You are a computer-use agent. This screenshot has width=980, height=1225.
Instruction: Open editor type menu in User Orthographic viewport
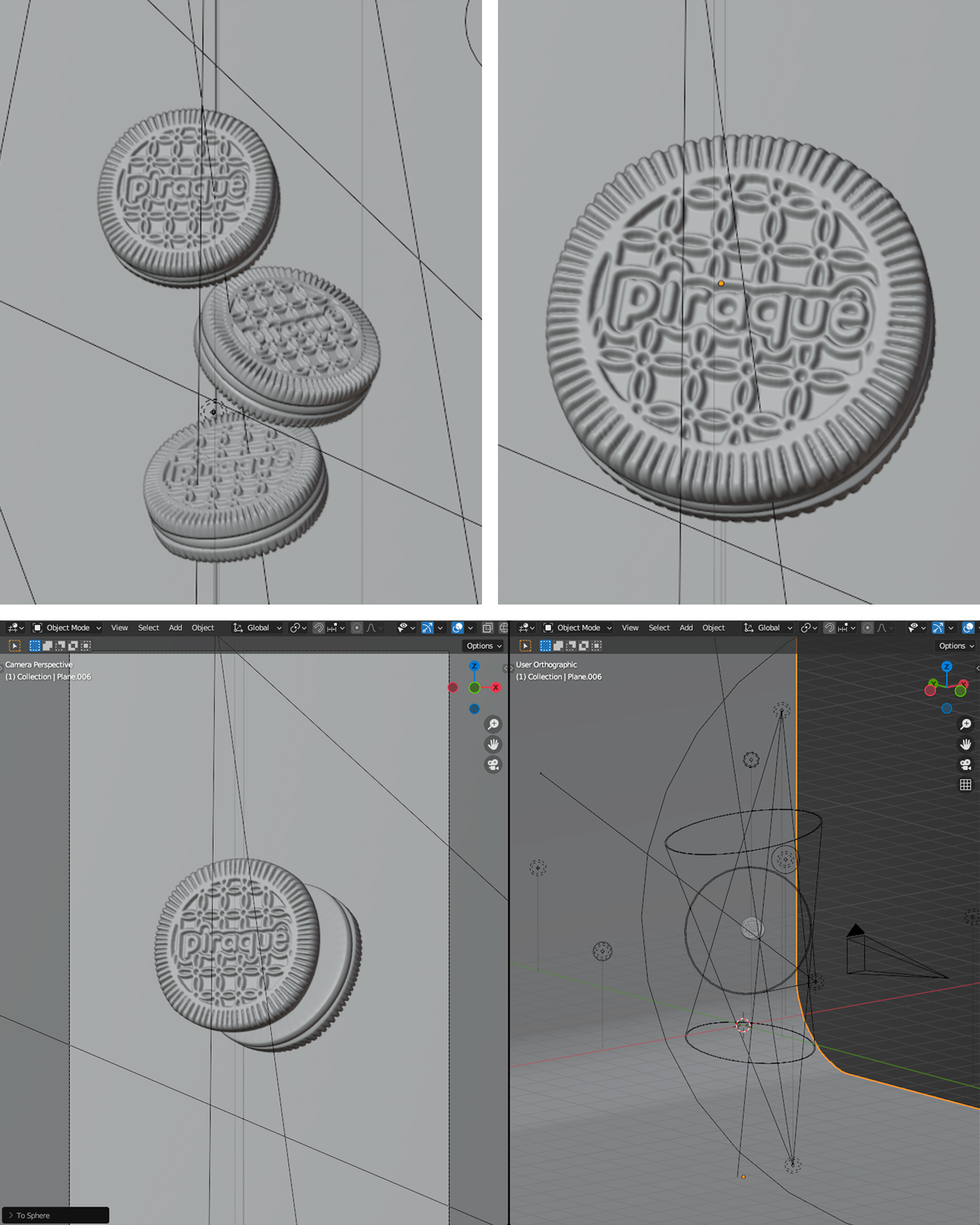(x=526, y=628)
